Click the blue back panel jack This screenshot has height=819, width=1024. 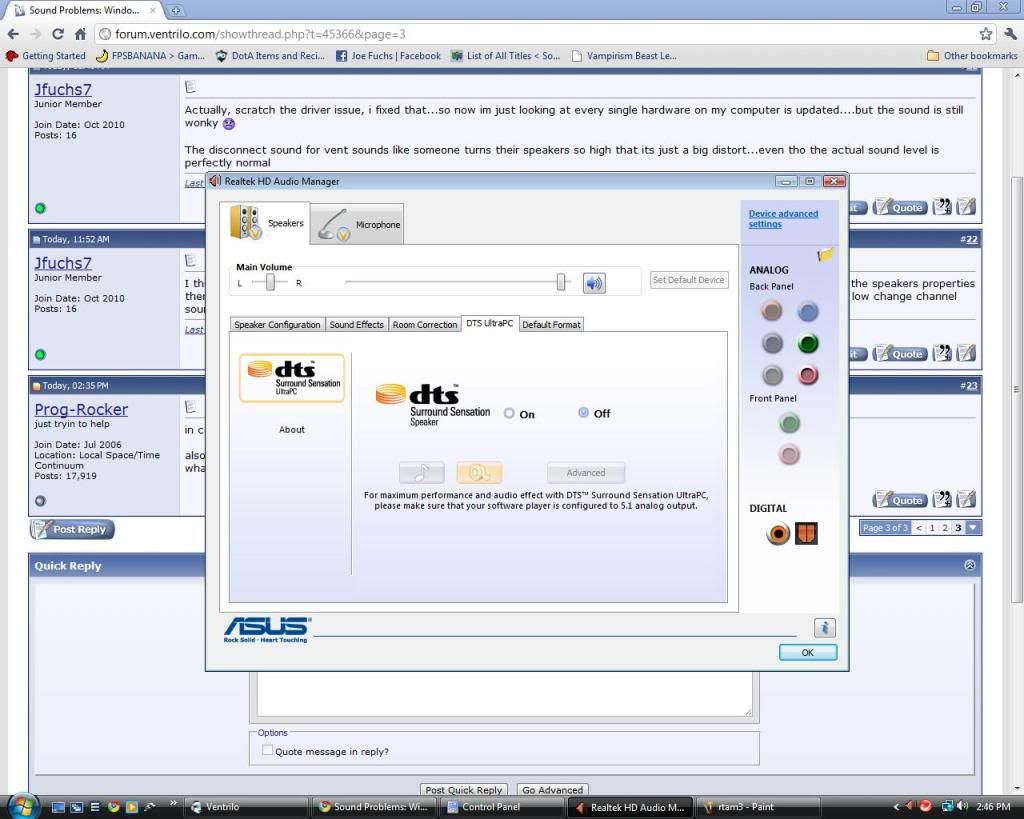pyautogui.click(x=808, y=312)
